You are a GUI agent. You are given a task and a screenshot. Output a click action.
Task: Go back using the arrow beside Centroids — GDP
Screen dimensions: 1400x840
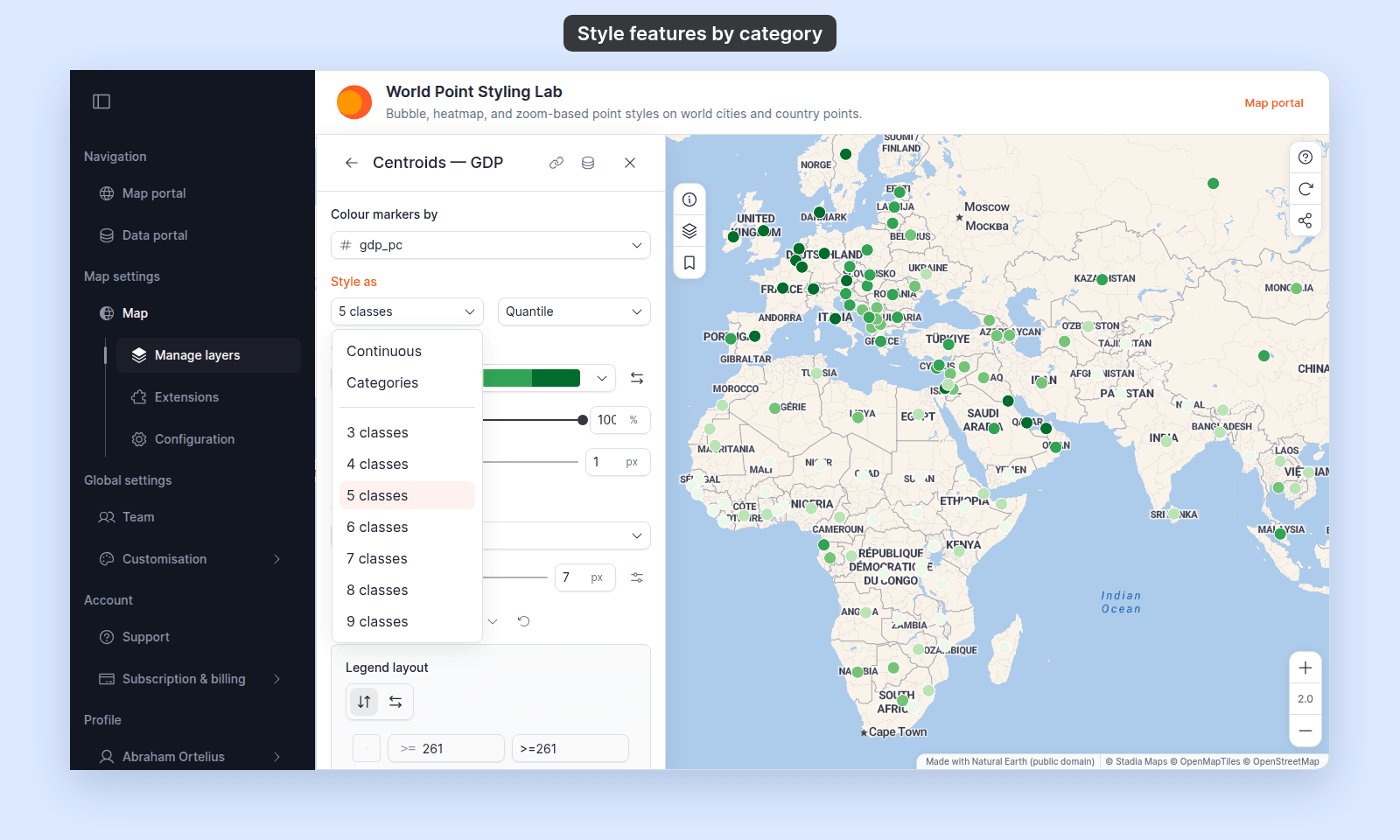click(352, 163)
